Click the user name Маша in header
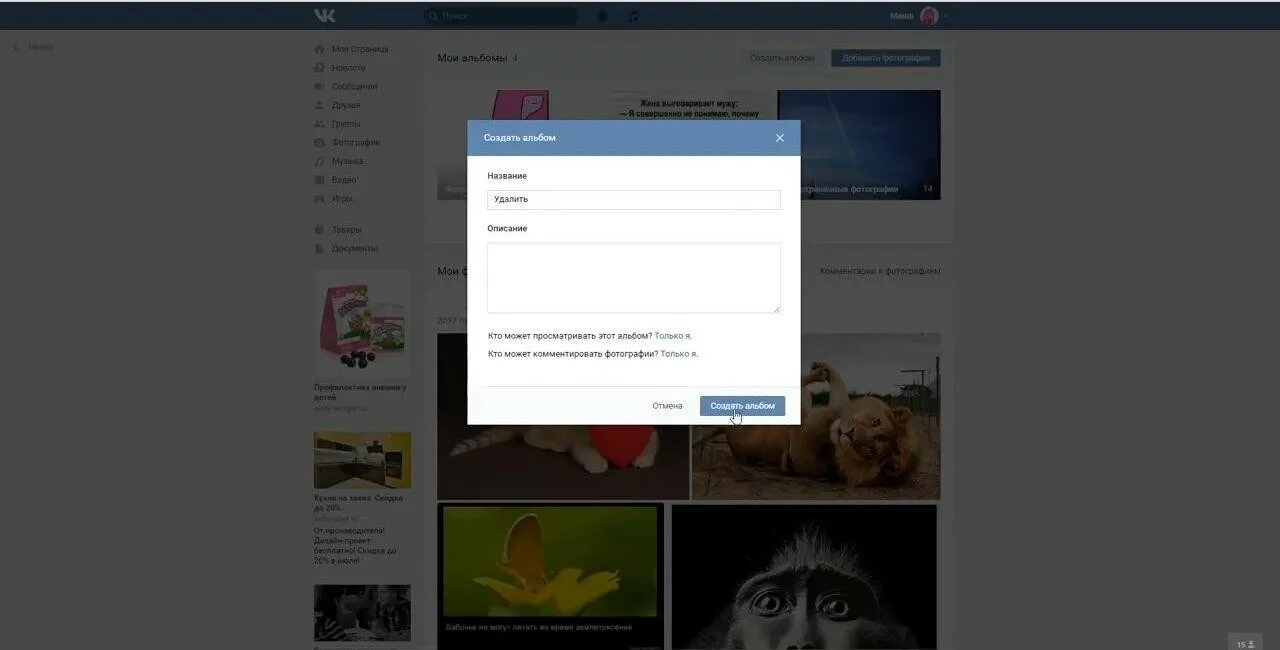1280x650 pixels. 901,16
